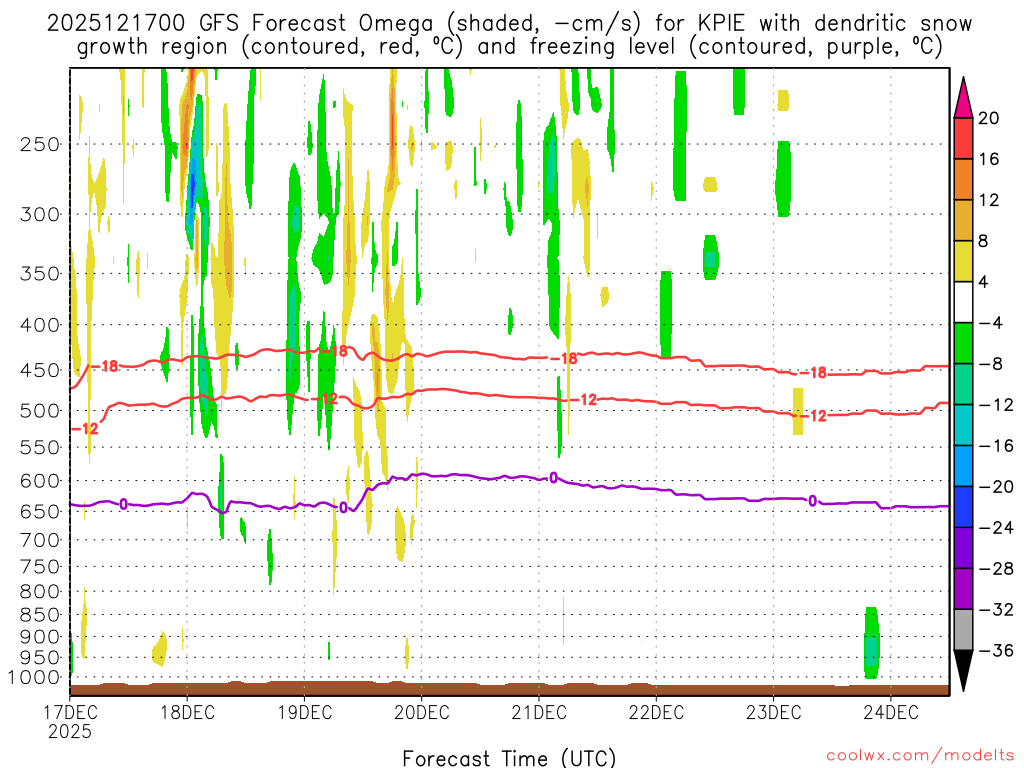Click the coolwx.com/modelts link

(x=916, y=756)
